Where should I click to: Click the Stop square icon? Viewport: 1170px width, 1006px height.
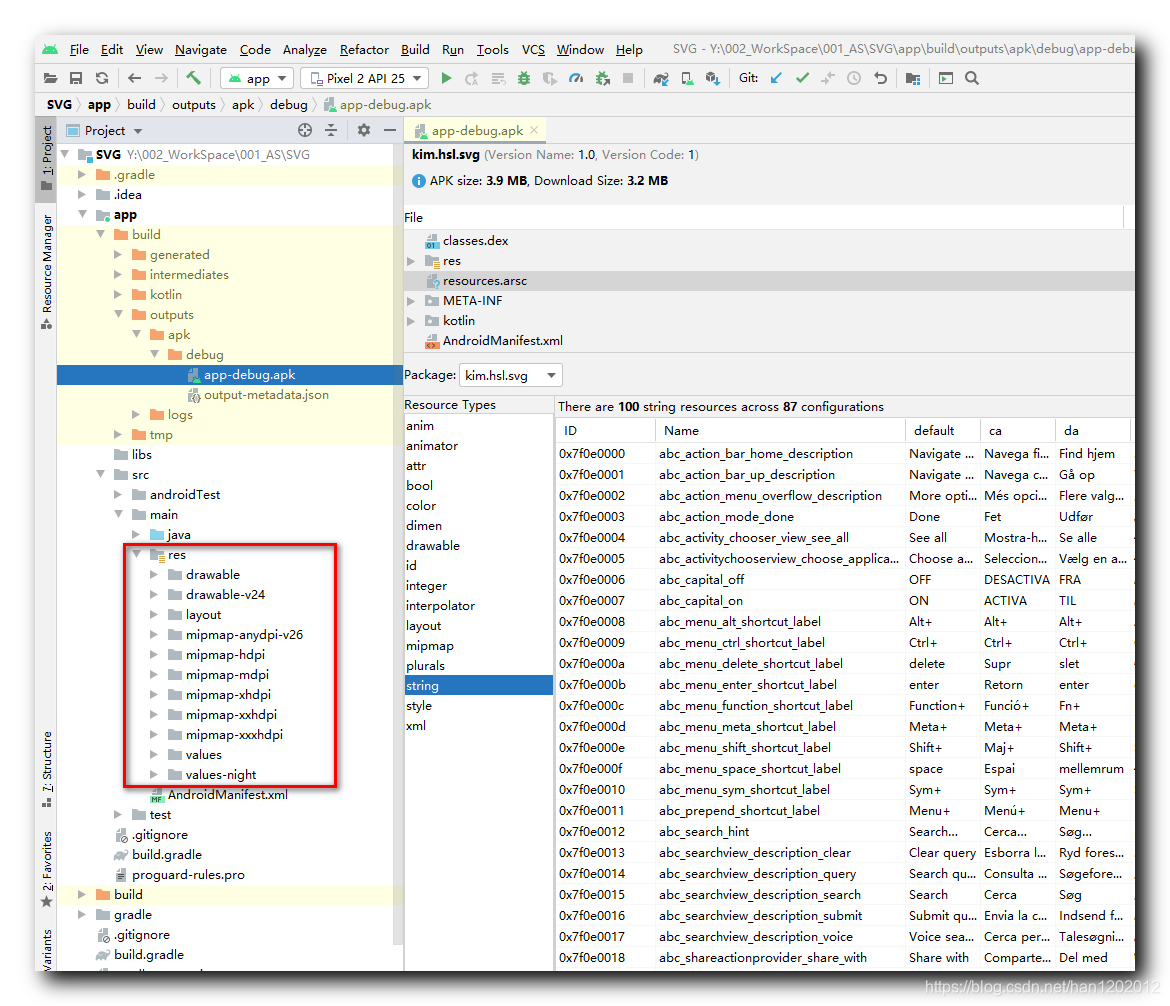coord(628,78)
